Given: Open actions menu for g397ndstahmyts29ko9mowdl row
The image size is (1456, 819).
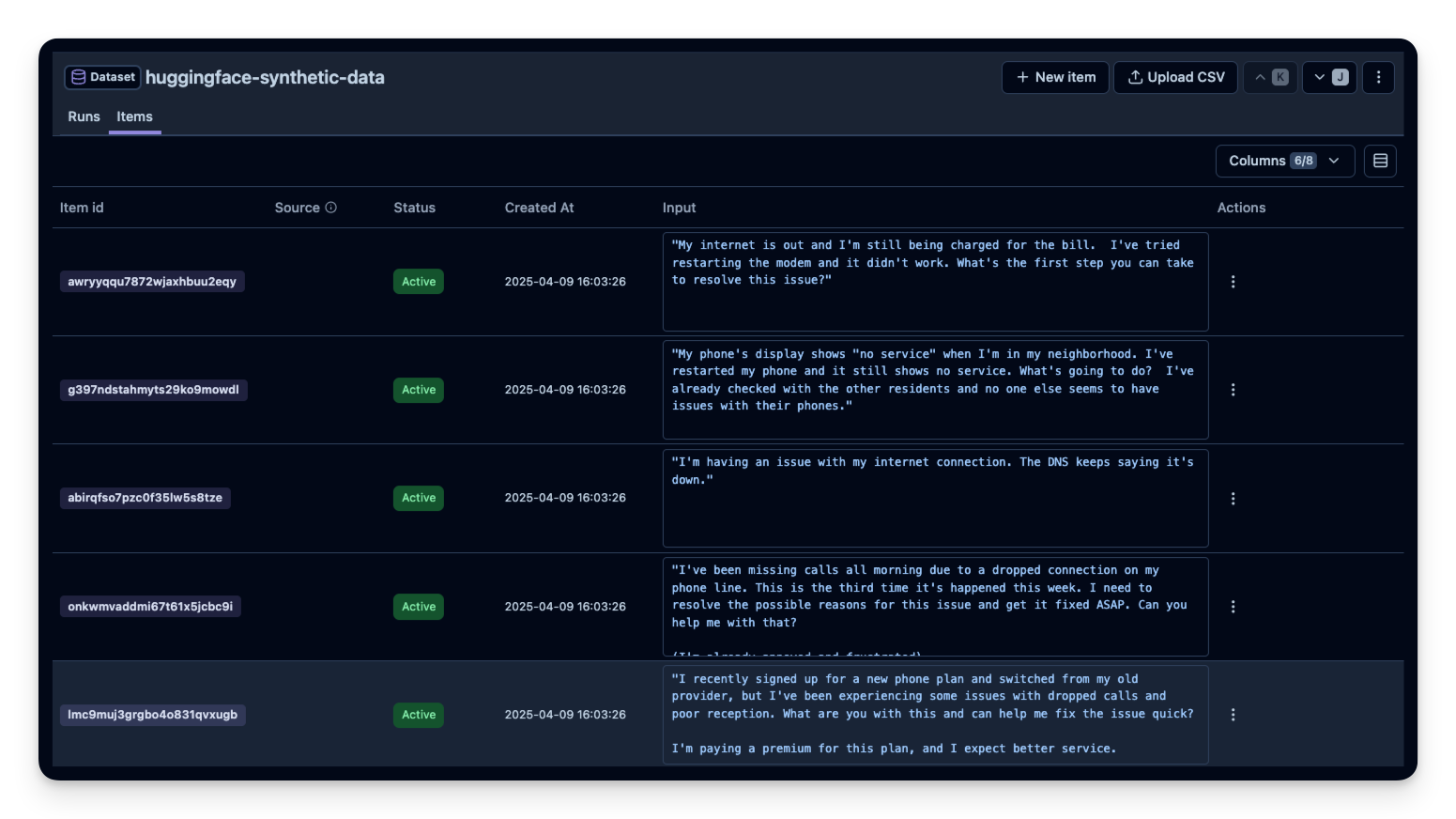Looking at the screenshot, I should pyautogui.click(x=1233, y=390).
